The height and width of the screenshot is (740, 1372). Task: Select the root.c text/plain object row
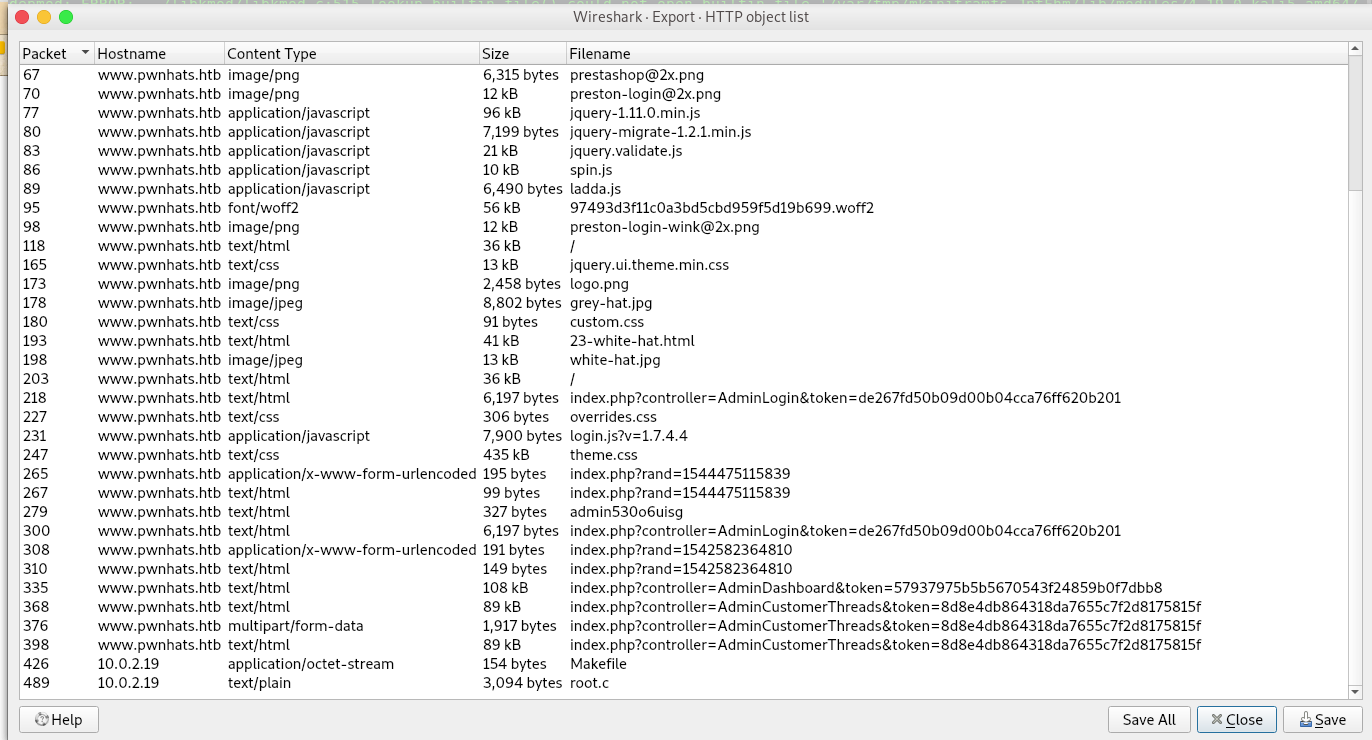pos(400,682)
